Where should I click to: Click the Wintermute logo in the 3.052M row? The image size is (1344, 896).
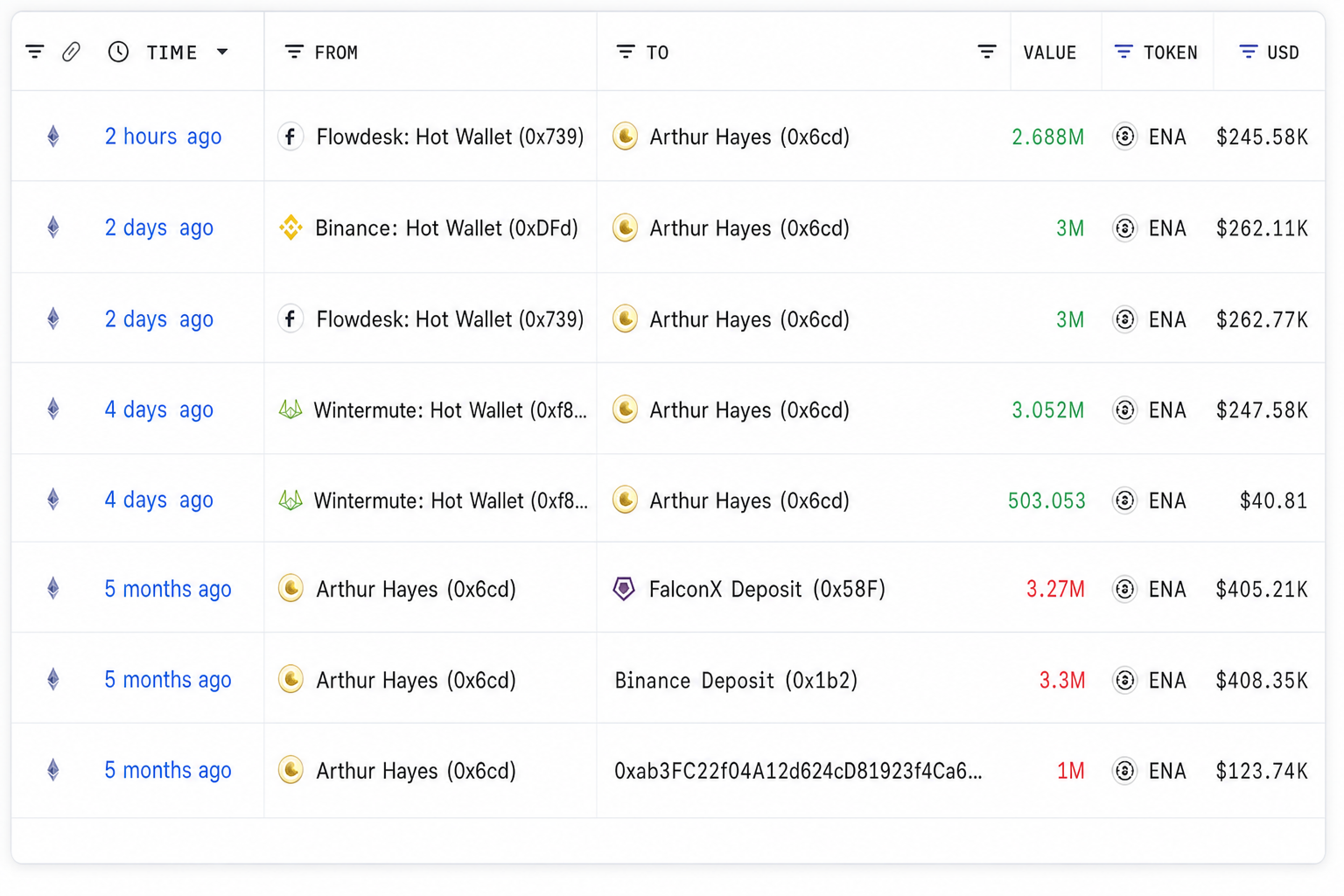click(x=290, y=409)
